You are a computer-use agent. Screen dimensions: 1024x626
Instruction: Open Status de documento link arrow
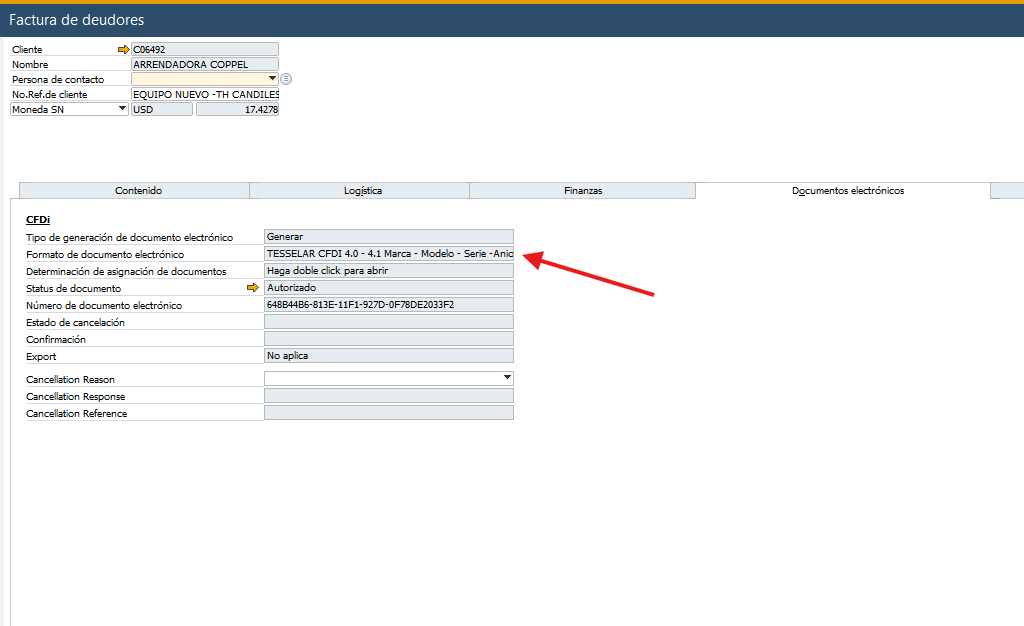click(253, 288)
